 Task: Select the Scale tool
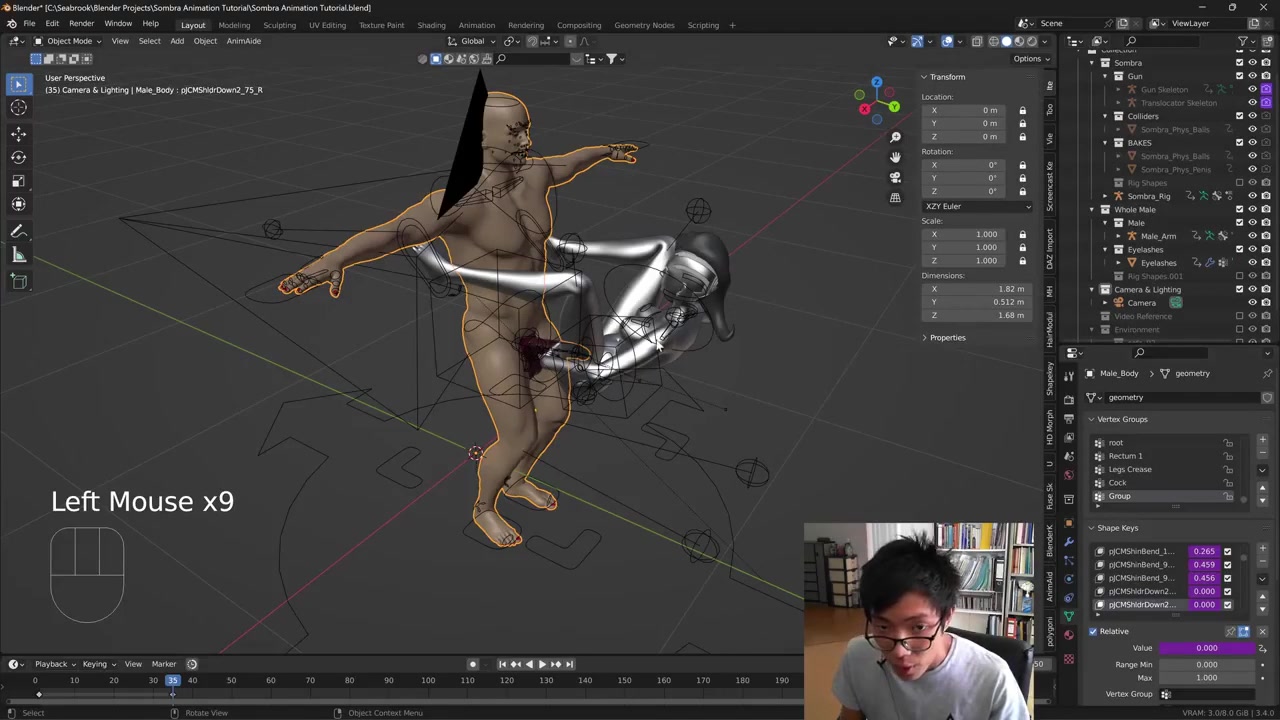[18, 181]
